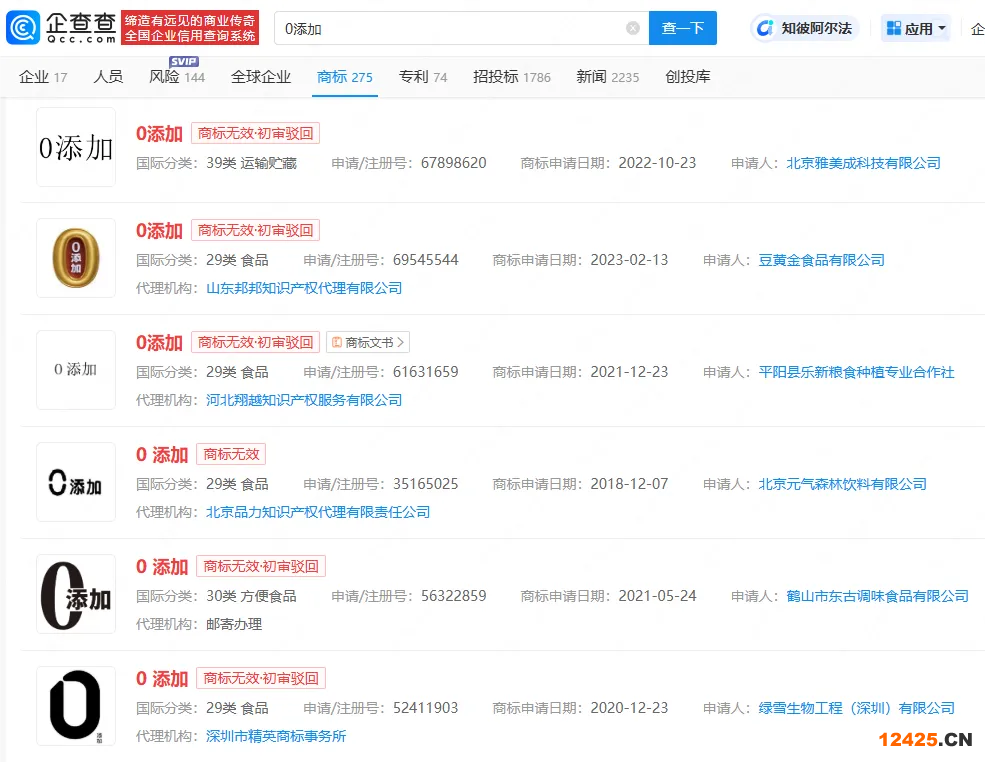
Task: Open applicant 北京元气森林饮料有限公司 link
Action: [x=842, y=484]
